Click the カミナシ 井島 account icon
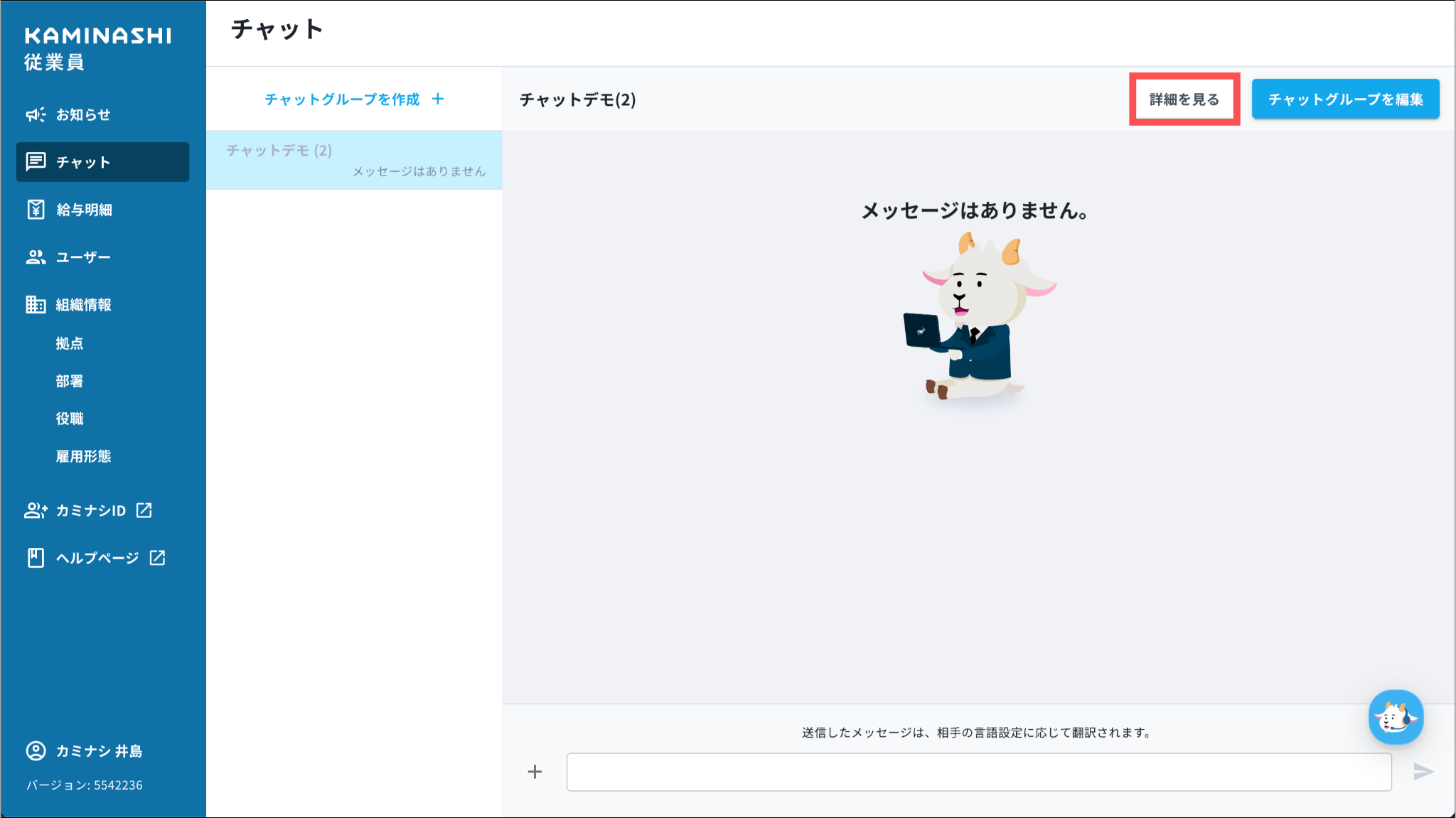The width and height of the screenshot is (1456, 818). pos(36,751)
